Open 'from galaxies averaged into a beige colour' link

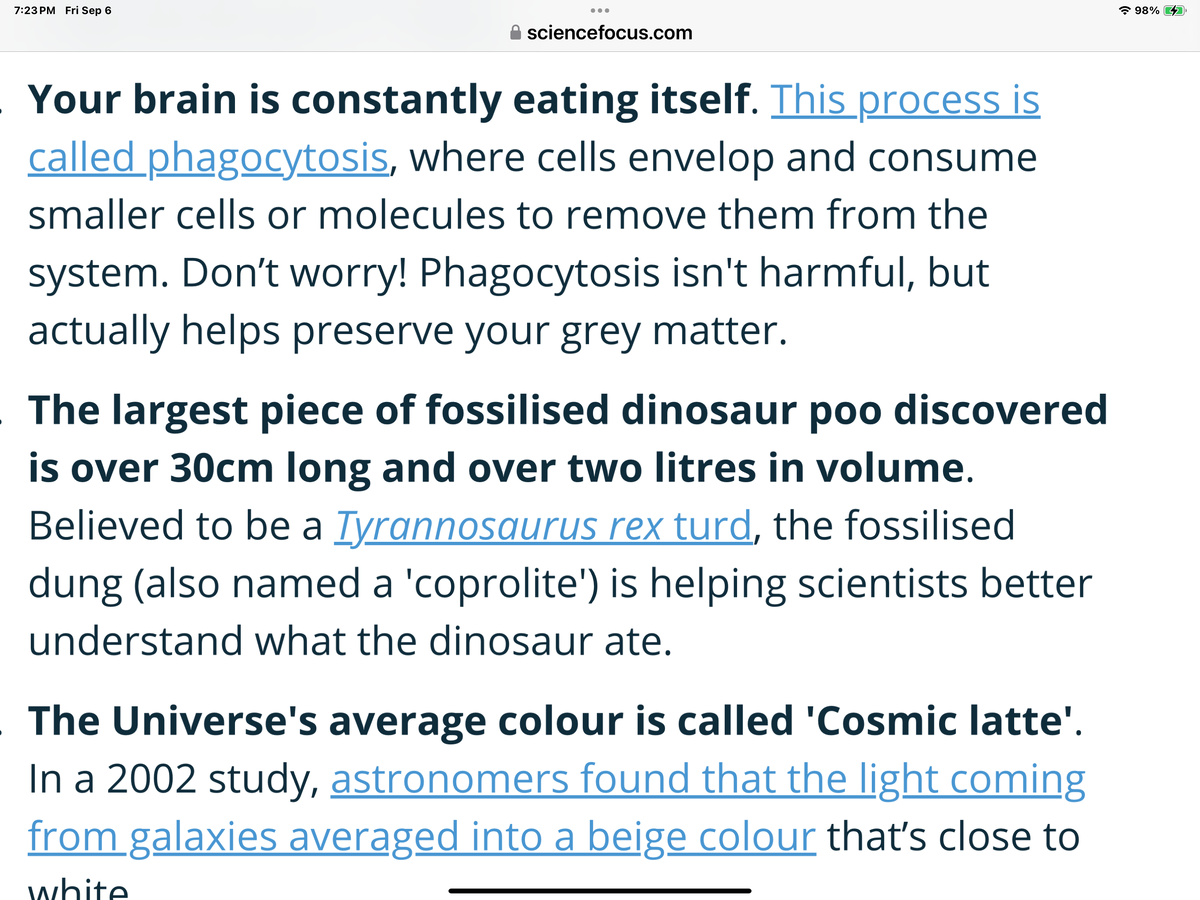[x=422, y=837]
